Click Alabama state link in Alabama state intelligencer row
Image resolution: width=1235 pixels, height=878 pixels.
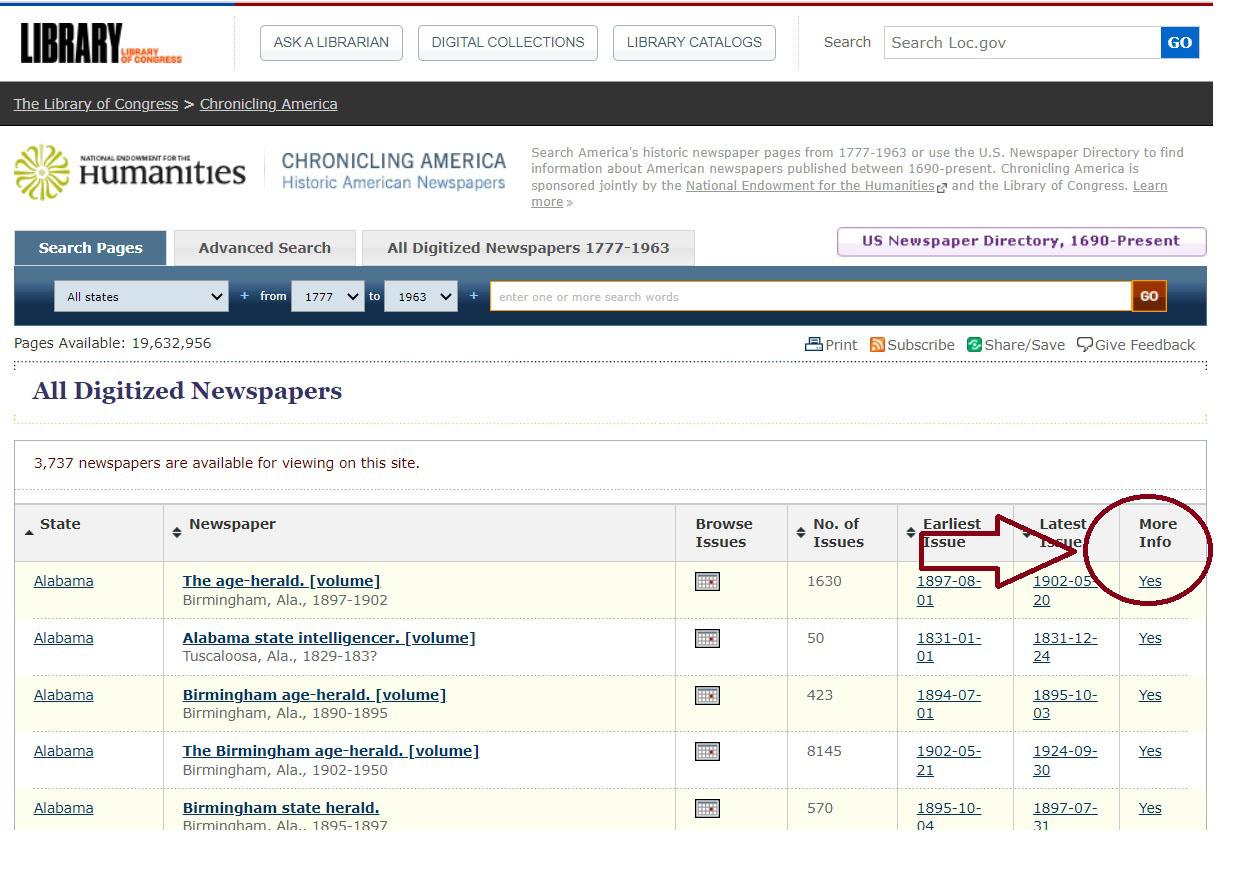coord(63,638)
